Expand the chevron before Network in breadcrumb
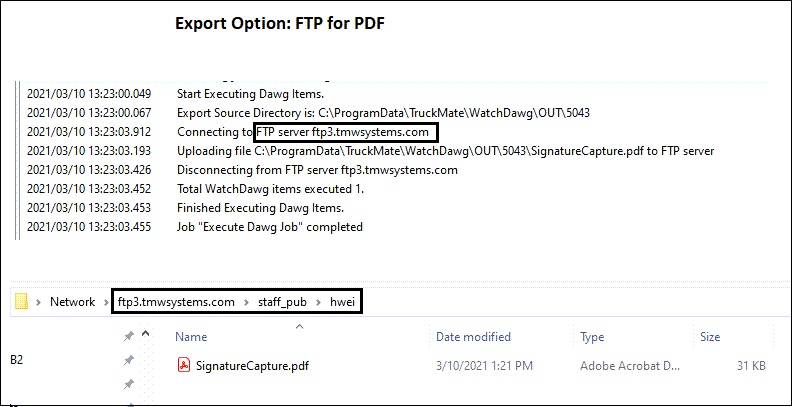 39,302
